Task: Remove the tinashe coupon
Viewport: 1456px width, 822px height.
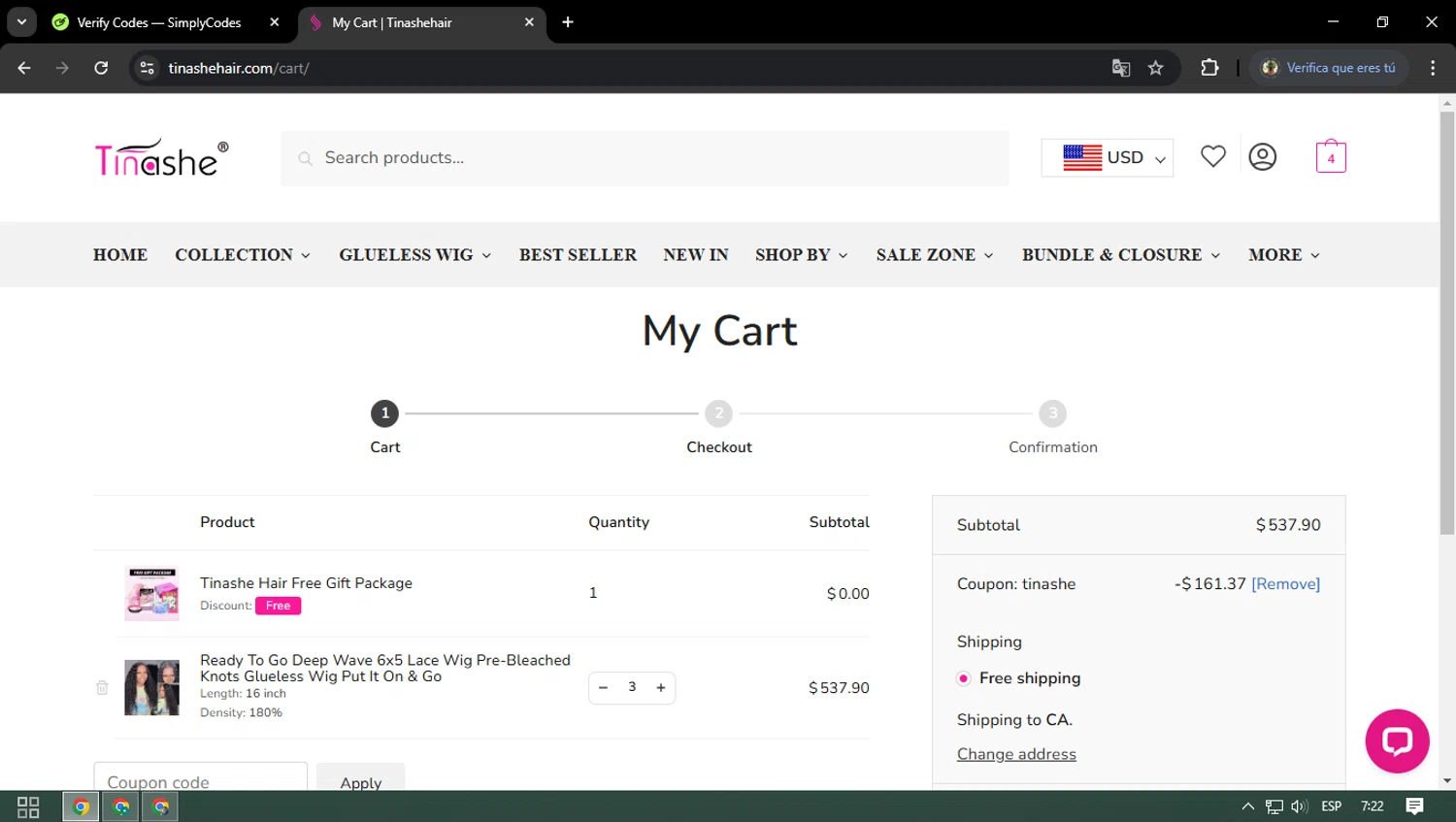Action: pyautogui.click(x=1285, y=584)
